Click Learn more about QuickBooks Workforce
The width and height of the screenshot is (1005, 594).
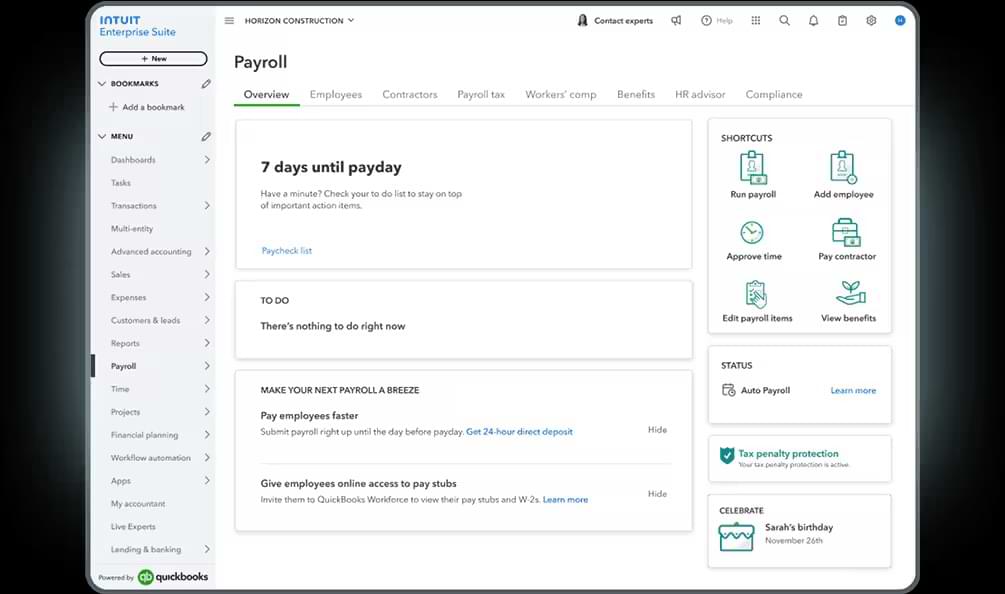(x=565, y=500)
